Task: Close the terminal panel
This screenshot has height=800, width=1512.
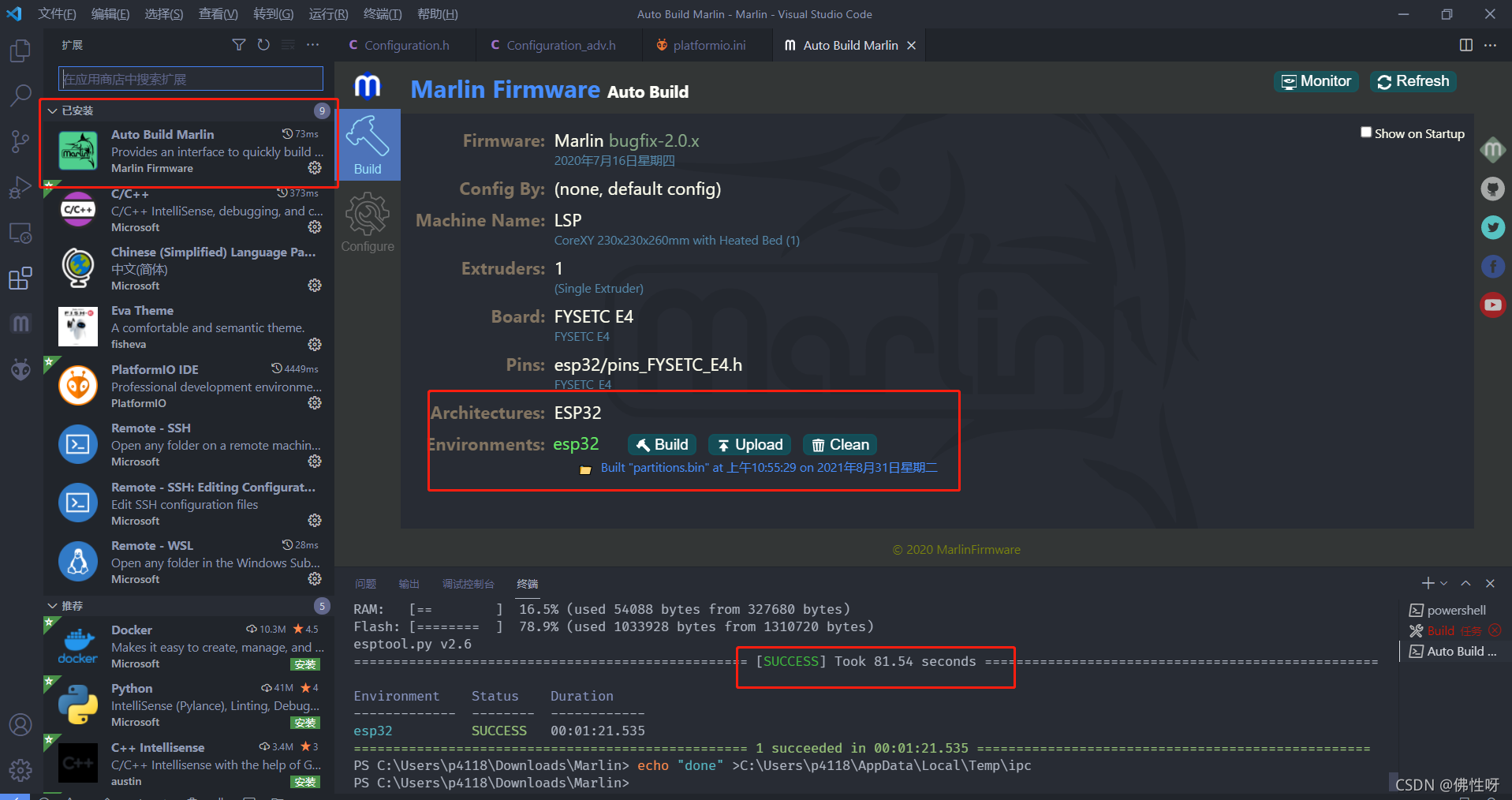Action: [x=1490, y=583]
